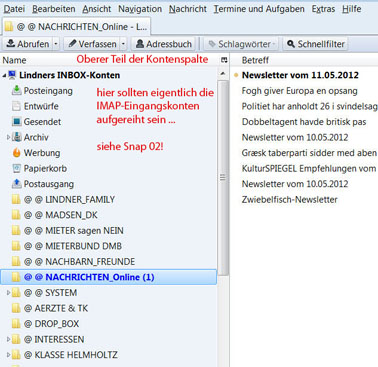Open the Verfassen dropdown arrow

[123, 44]
